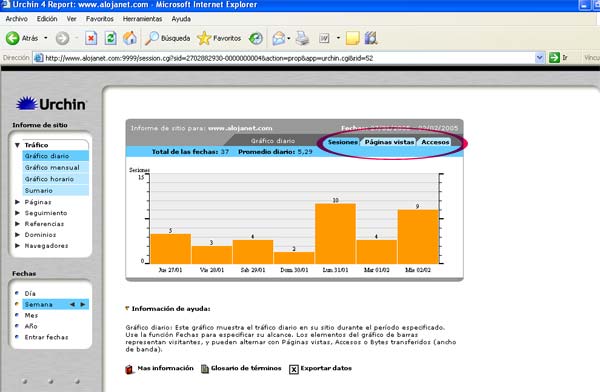Image resolution: width=600 pixels, height=392 pixels.
Task: Select the Día date range option
Action: pos(30,294)
